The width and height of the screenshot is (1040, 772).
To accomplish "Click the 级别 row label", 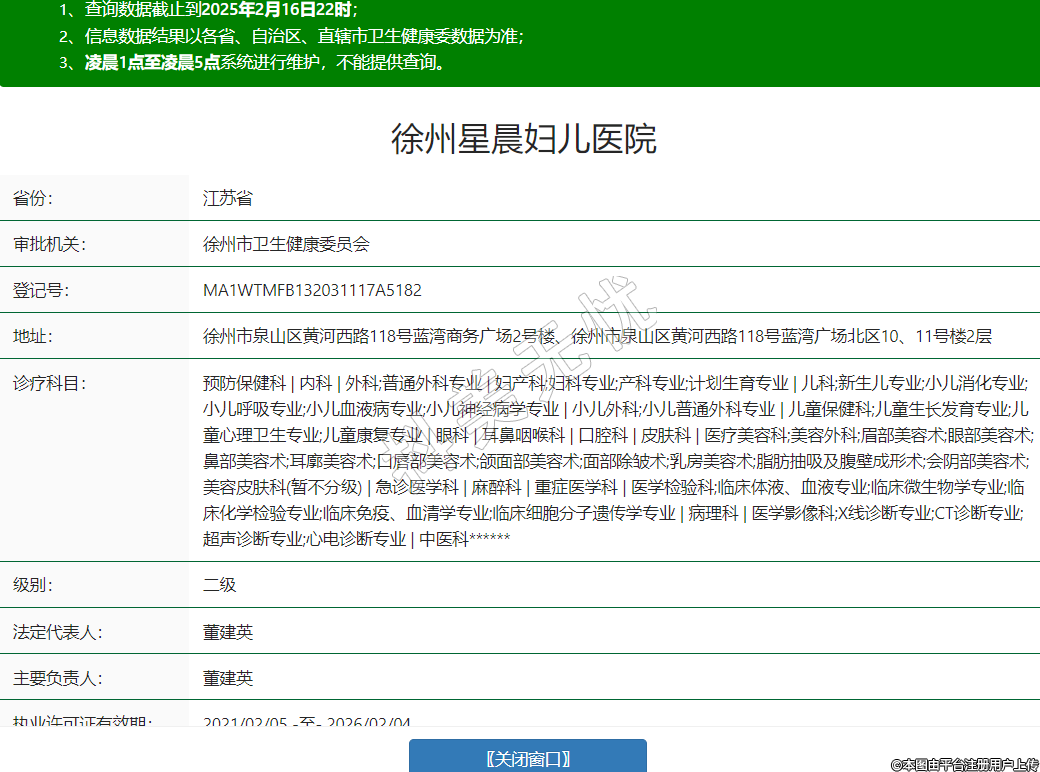I will click(x=32, y=585).
